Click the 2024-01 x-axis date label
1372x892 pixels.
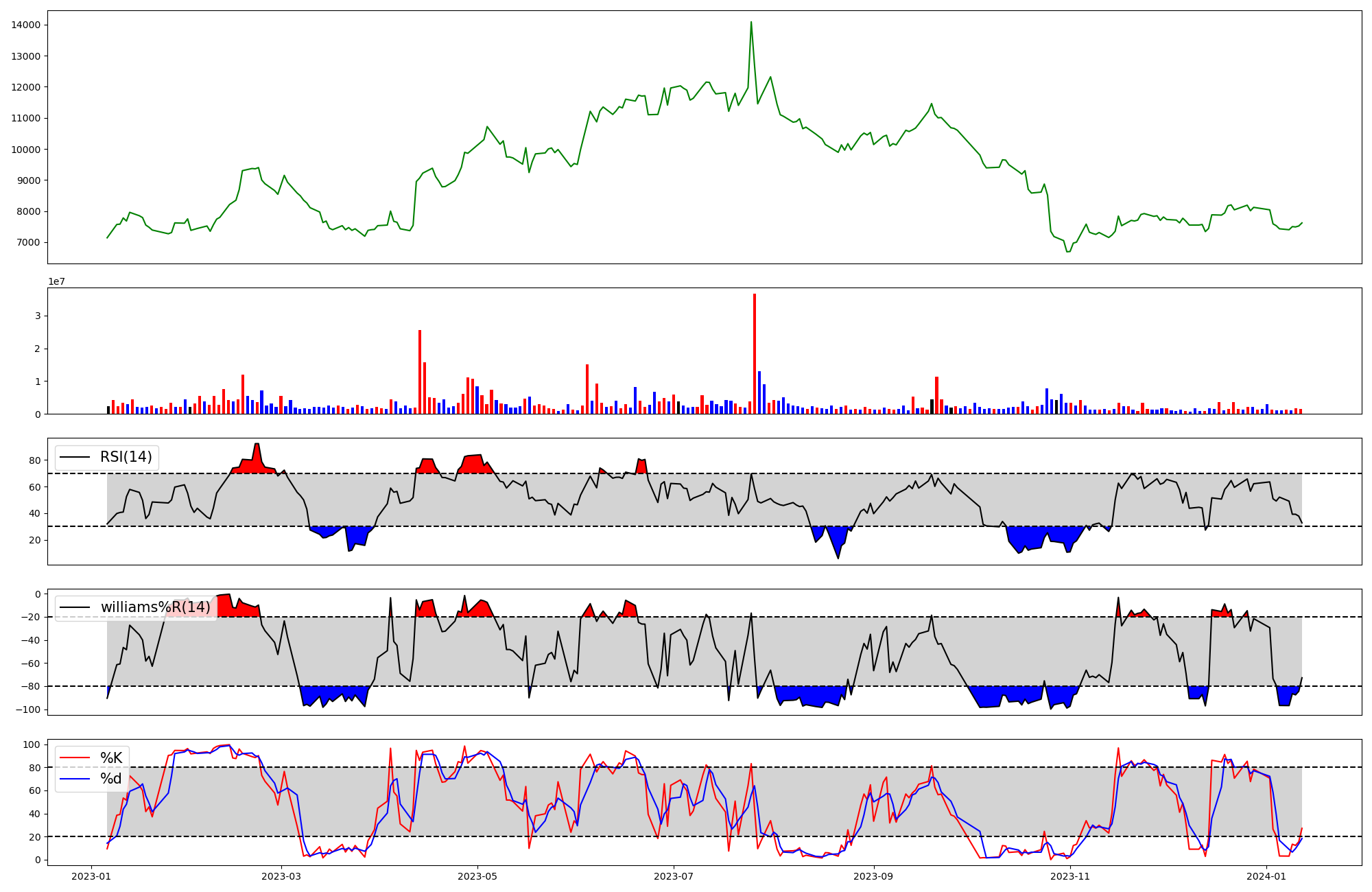(x=1266, y=876)
